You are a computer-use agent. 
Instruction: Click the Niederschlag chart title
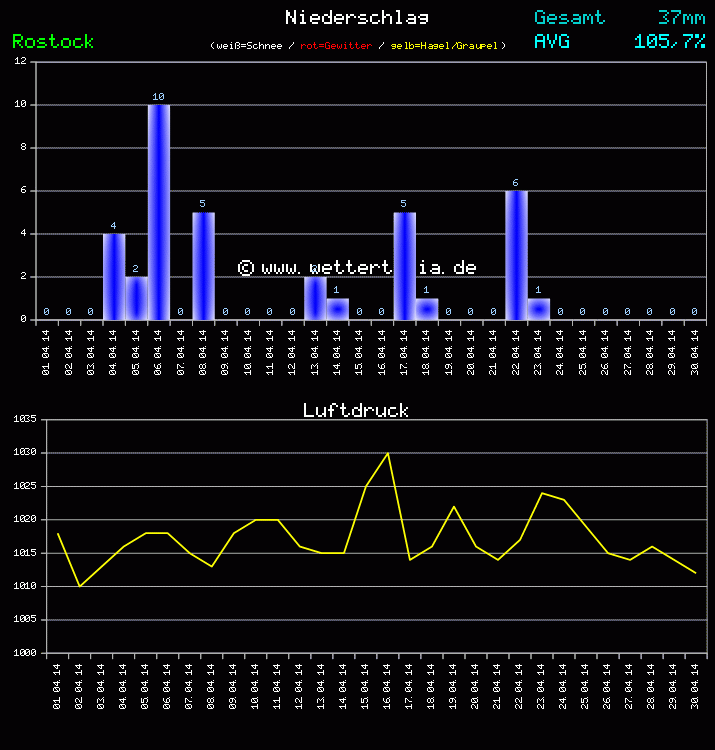(357, 17)
